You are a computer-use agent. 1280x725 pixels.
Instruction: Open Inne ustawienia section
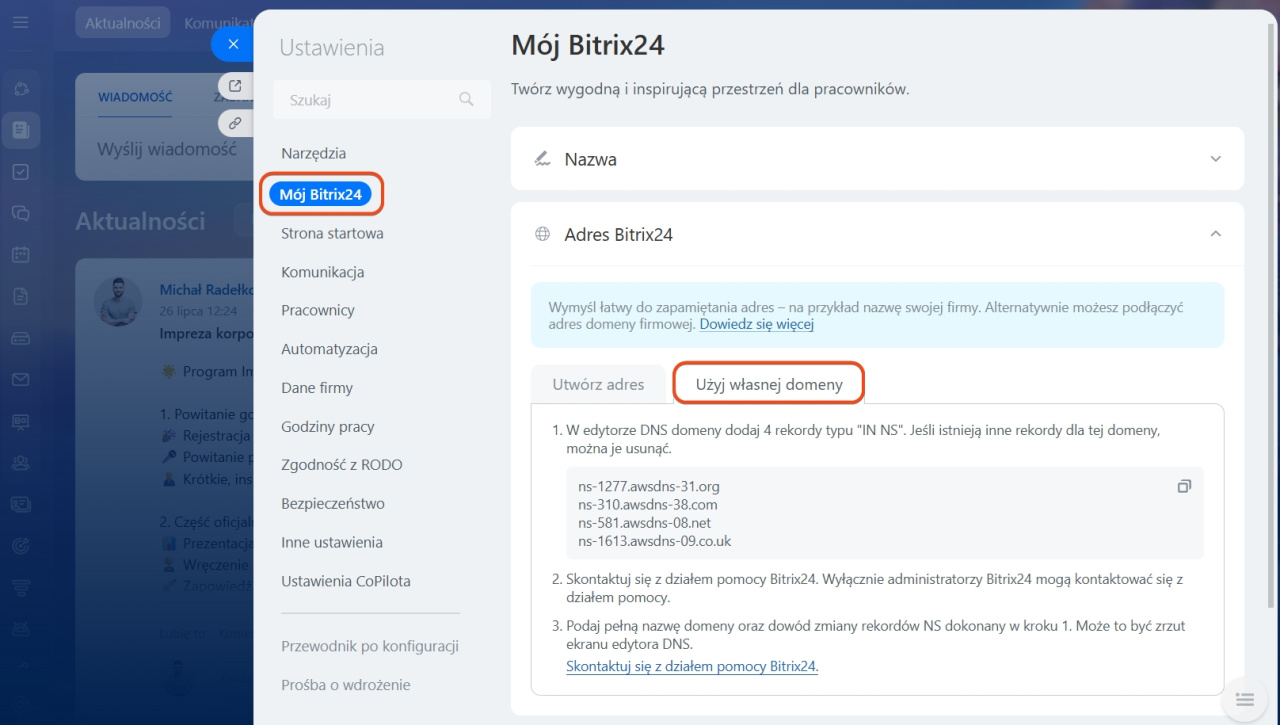point(331,542)
